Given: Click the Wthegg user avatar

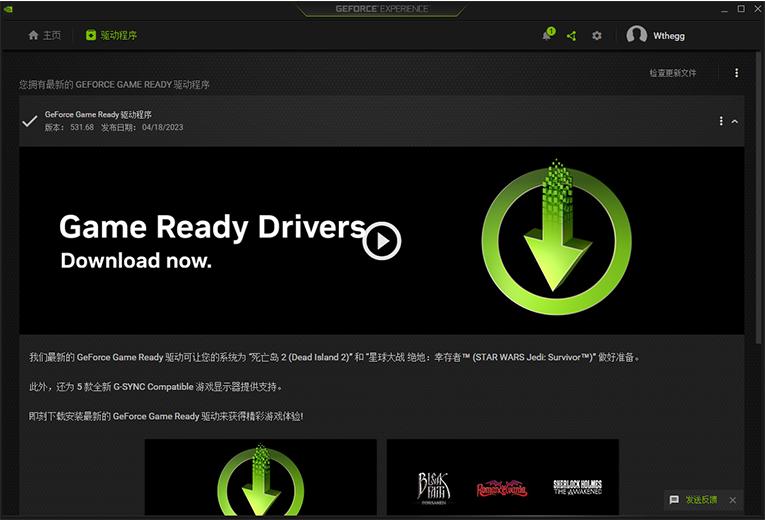Looking at the screenshot, I should [x=636, y=35].
